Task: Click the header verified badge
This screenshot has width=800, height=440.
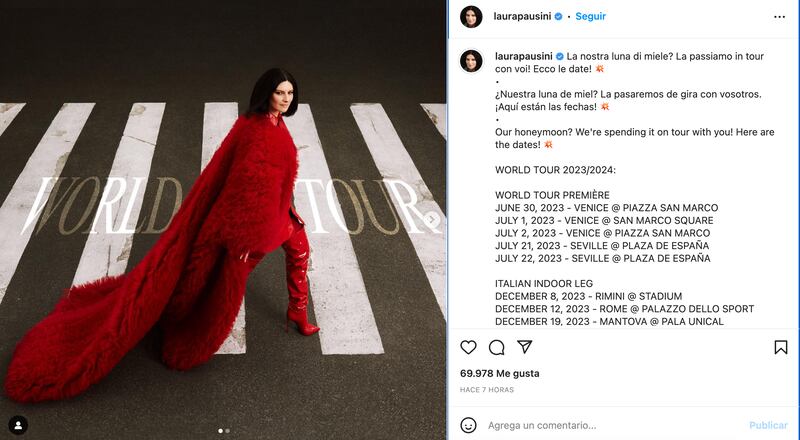Action: [x=558, y=16]
